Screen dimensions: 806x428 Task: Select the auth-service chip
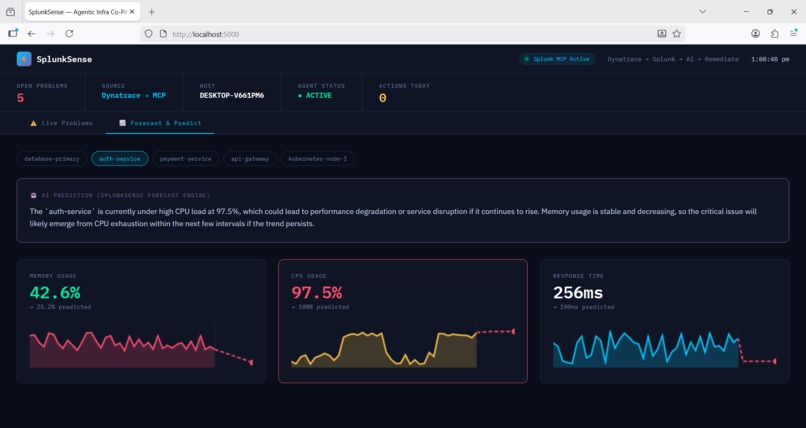[120, 159]
